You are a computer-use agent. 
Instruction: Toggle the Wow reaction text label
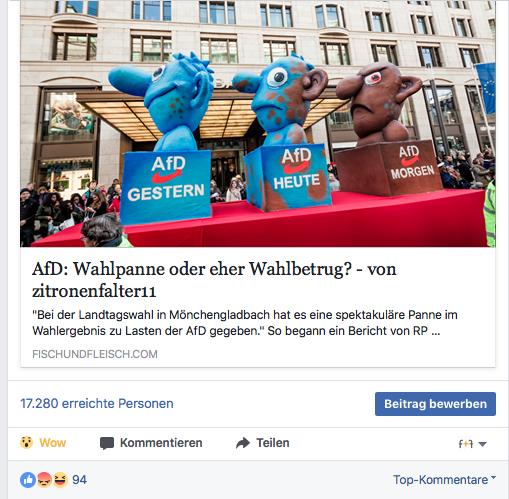(x=53, y=443)
